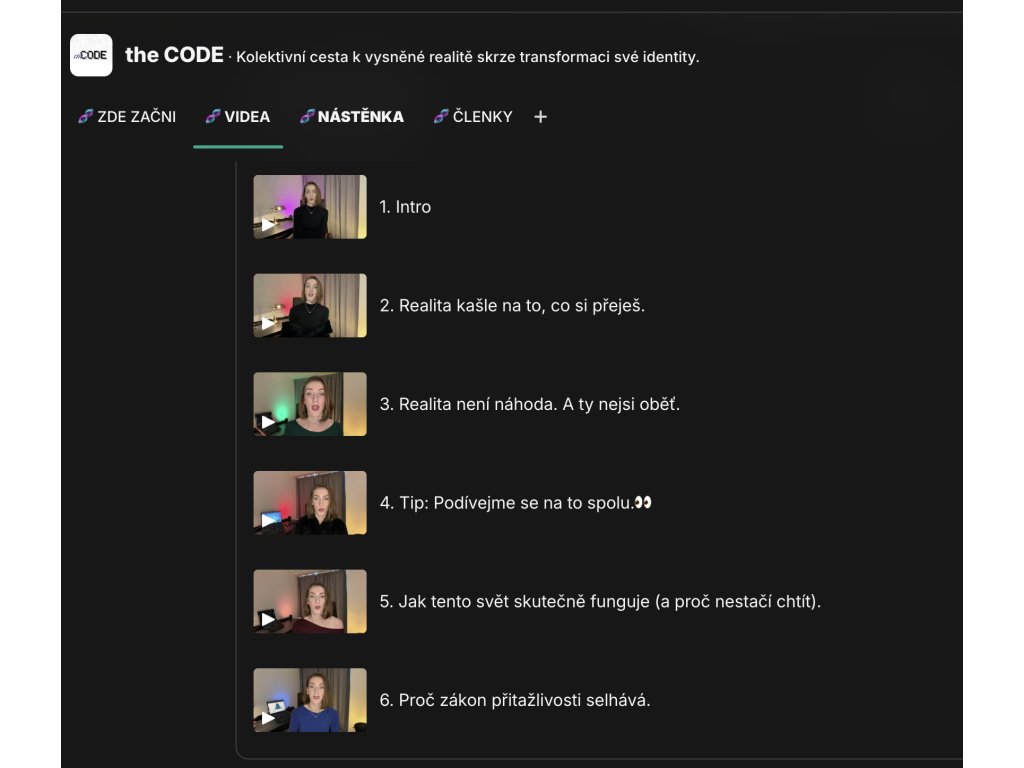Click the 'Kolektivní cesta k vysněné realitě' description

(x=468, y=57)
